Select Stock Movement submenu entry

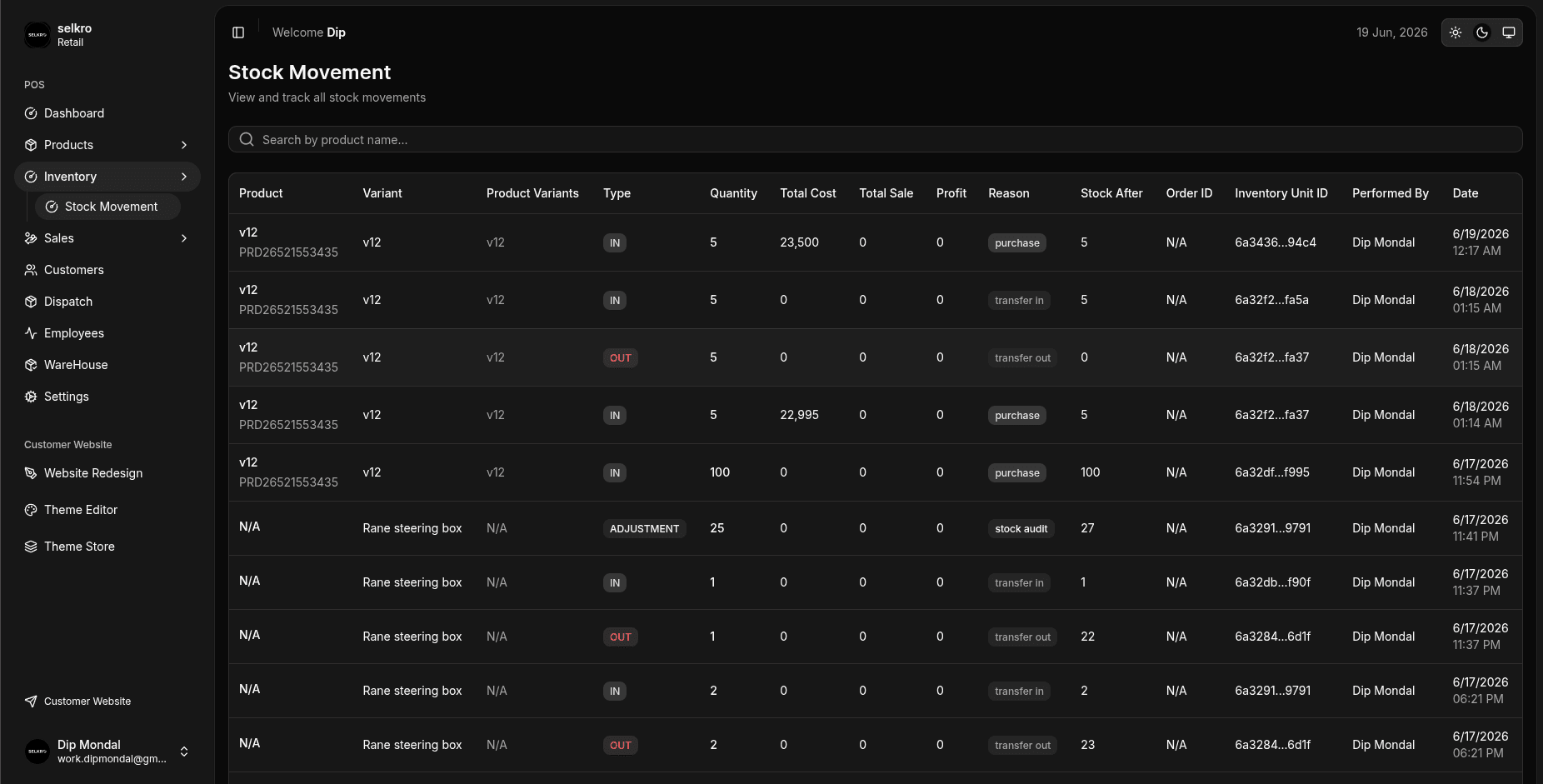107,207
